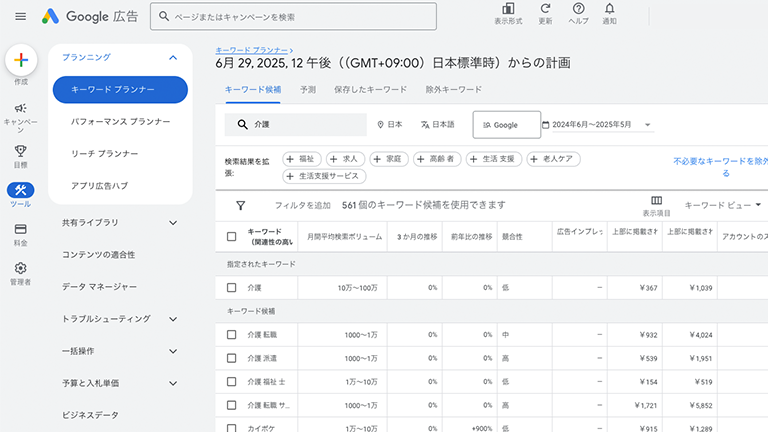
Task: Check the 介護 派遣 row checkbox
Action: tap(232, 358)
